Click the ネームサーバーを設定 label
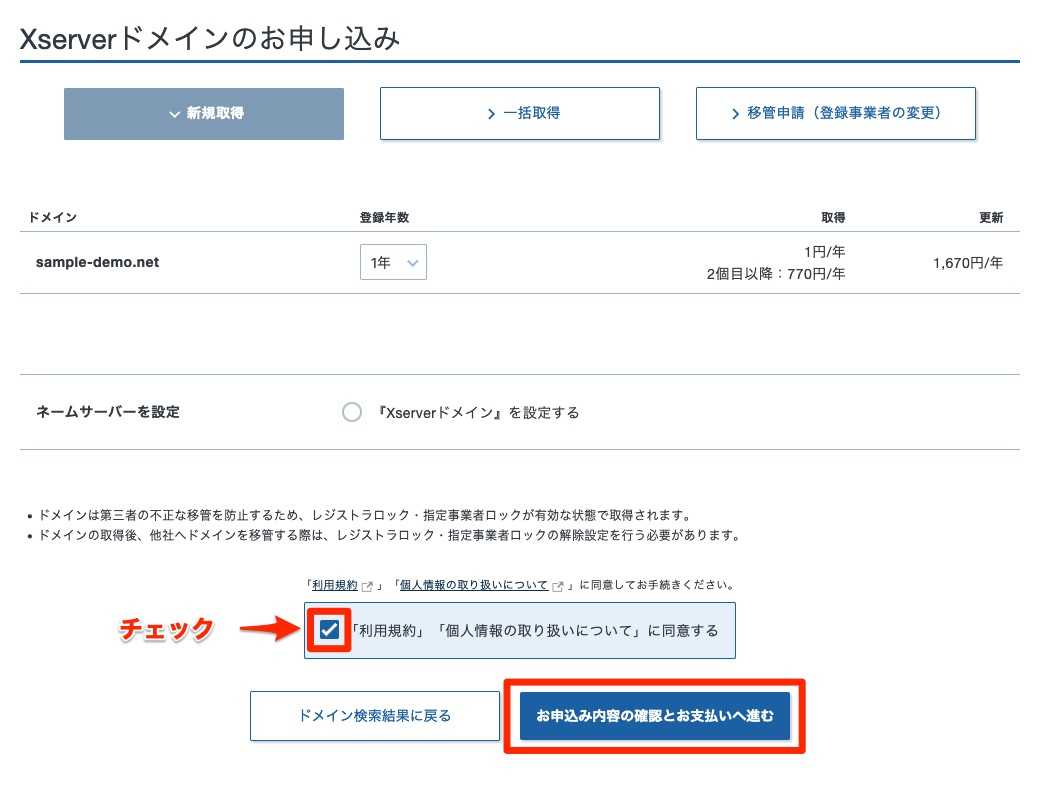Screen dimensions: 1050x788 pos(108,412)
